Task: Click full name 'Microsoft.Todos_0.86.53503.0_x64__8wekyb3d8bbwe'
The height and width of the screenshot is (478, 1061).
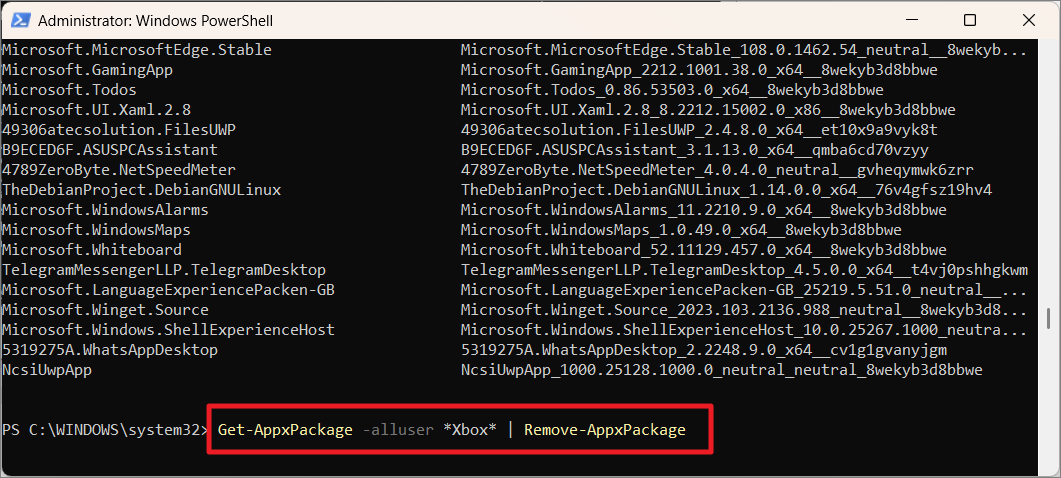Action: (672, 90)
